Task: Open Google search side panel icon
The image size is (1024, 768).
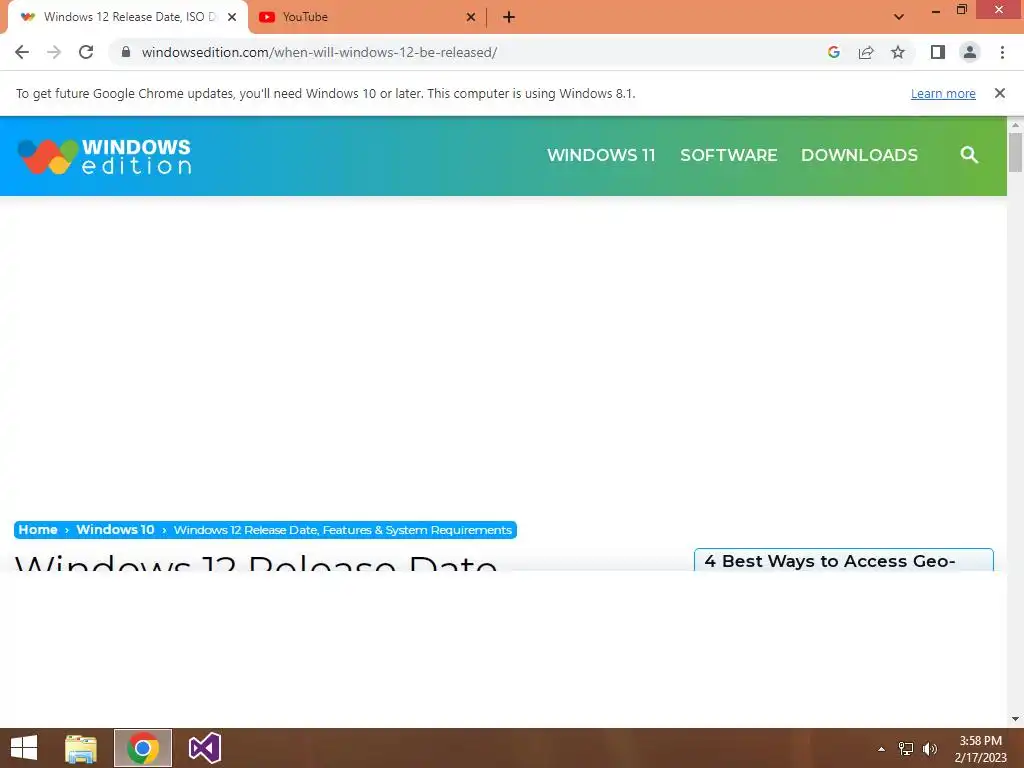Action: tap(833, 52)
